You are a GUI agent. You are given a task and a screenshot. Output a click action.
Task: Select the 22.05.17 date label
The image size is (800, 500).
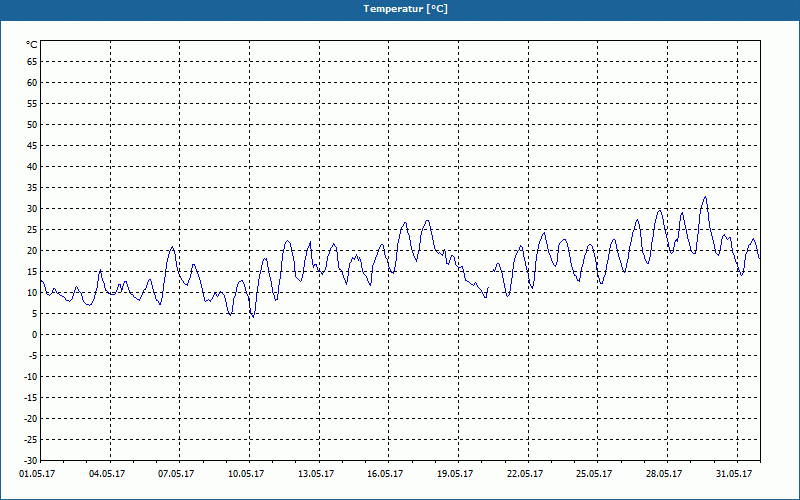[x=525, y=474]
